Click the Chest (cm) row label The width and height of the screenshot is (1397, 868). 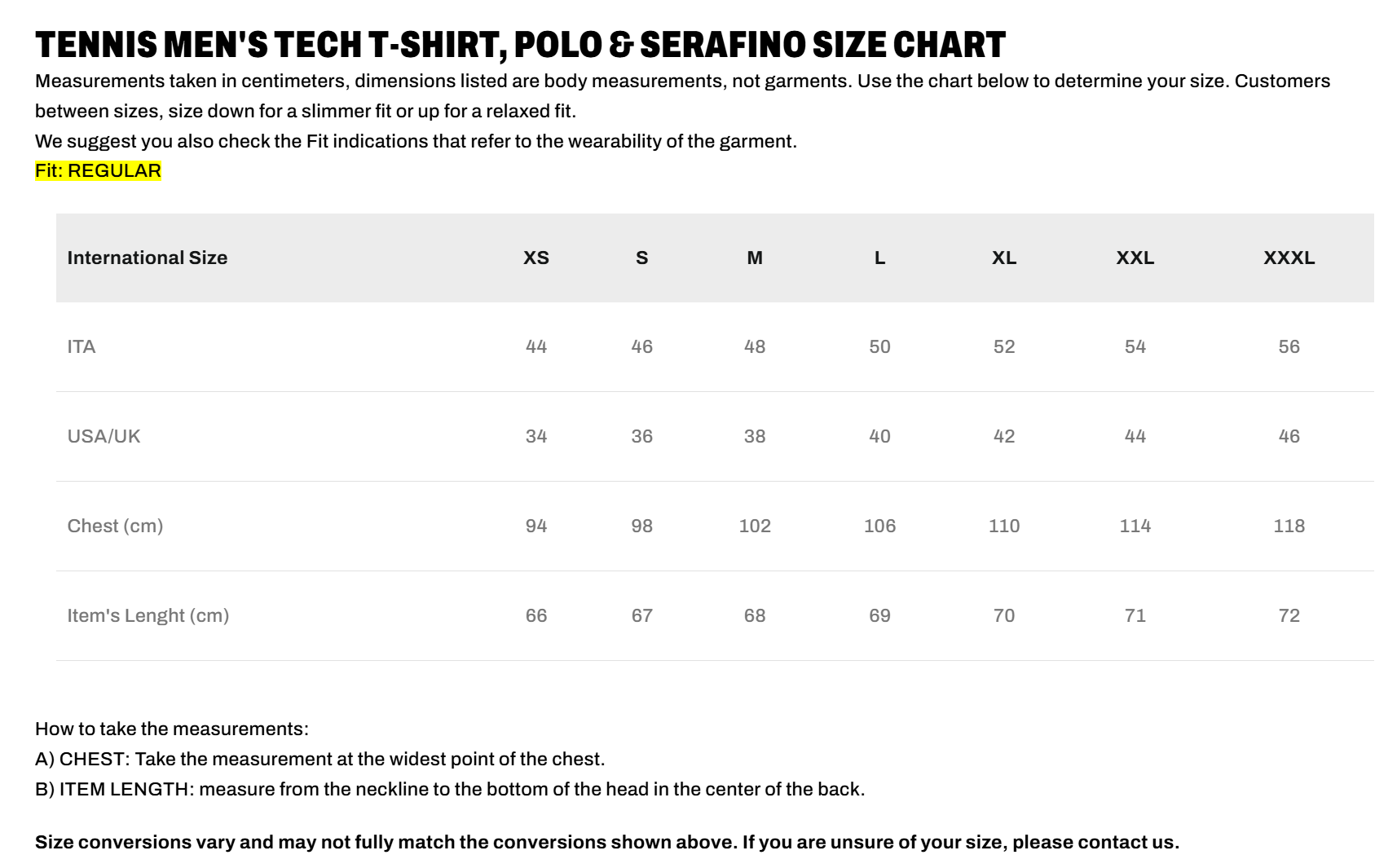(115, 527)
